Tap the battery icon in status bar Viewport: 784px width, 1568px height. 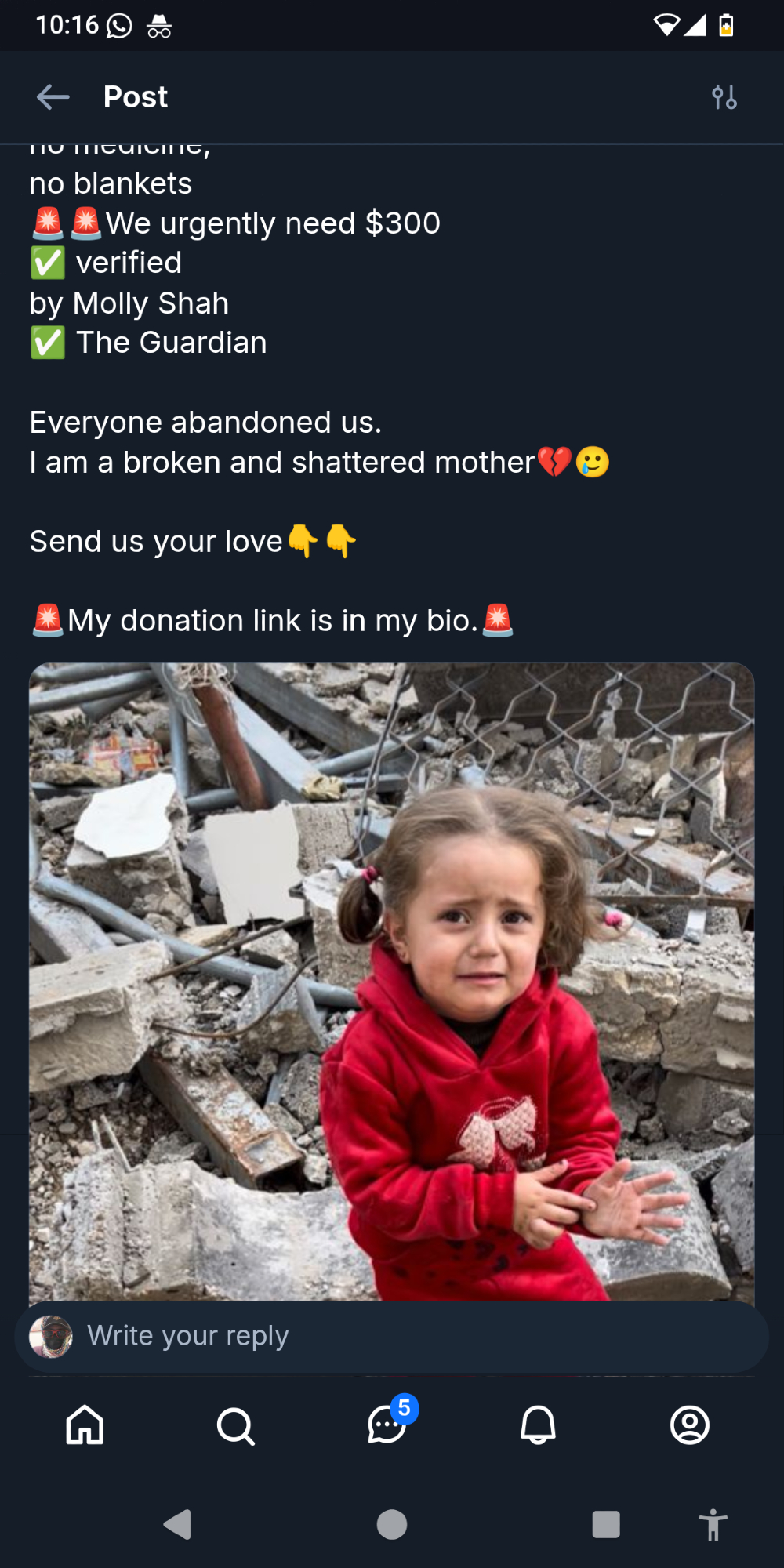[726, 25]
